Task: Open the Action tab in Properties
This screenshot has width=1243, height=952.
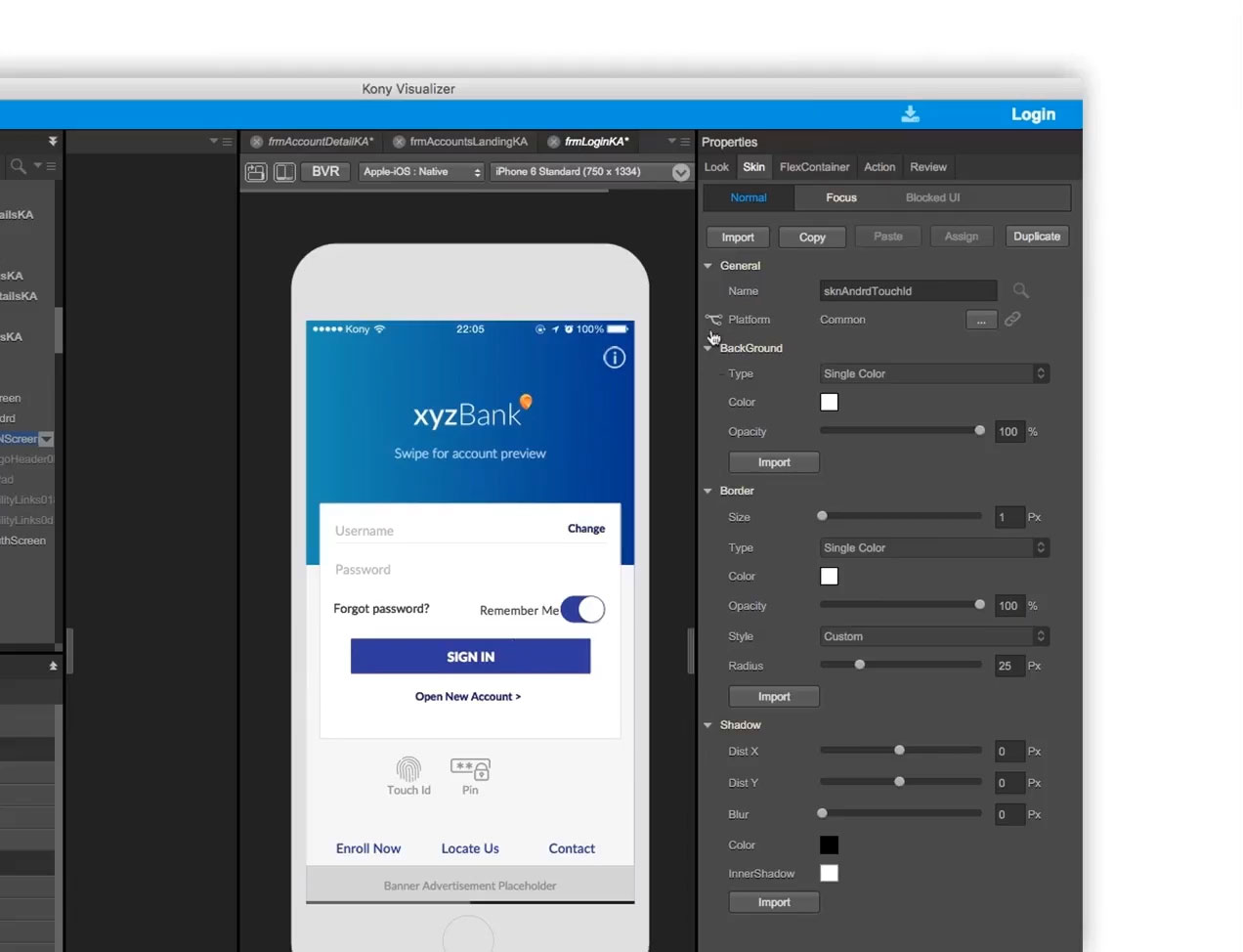Action: (x=879, y=167)
